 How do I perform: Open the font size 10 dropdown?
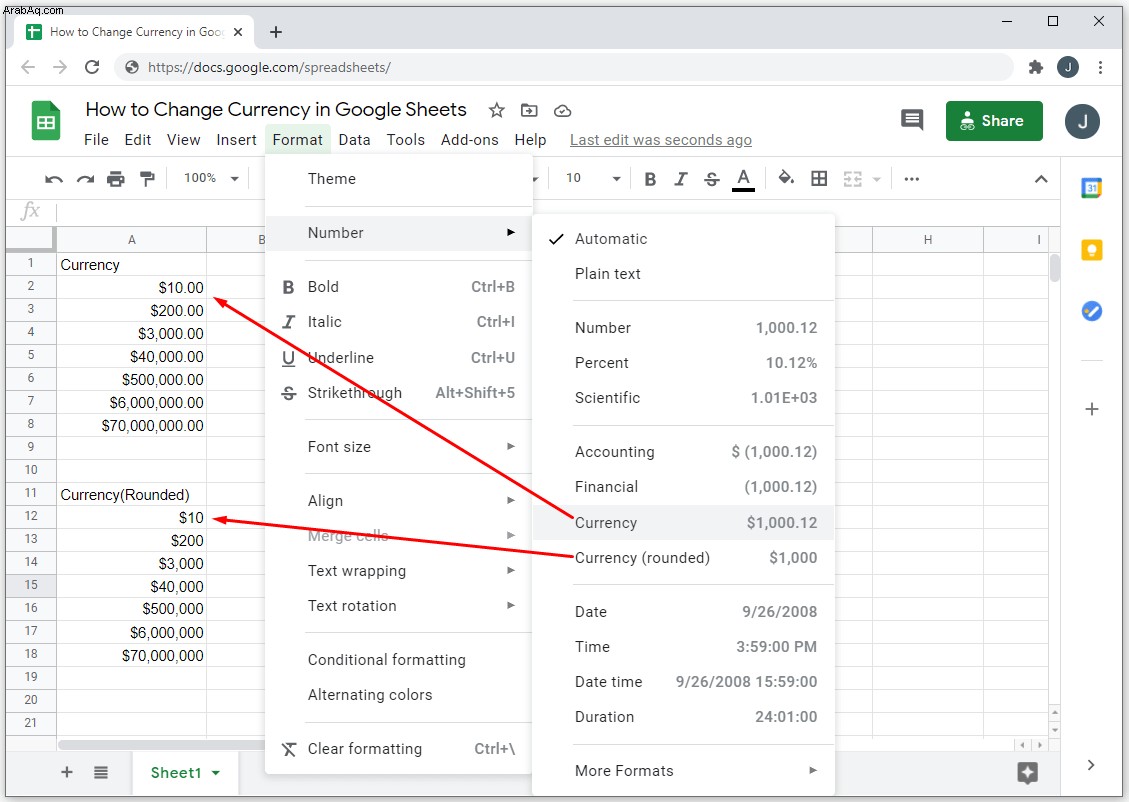click(593, 178)
